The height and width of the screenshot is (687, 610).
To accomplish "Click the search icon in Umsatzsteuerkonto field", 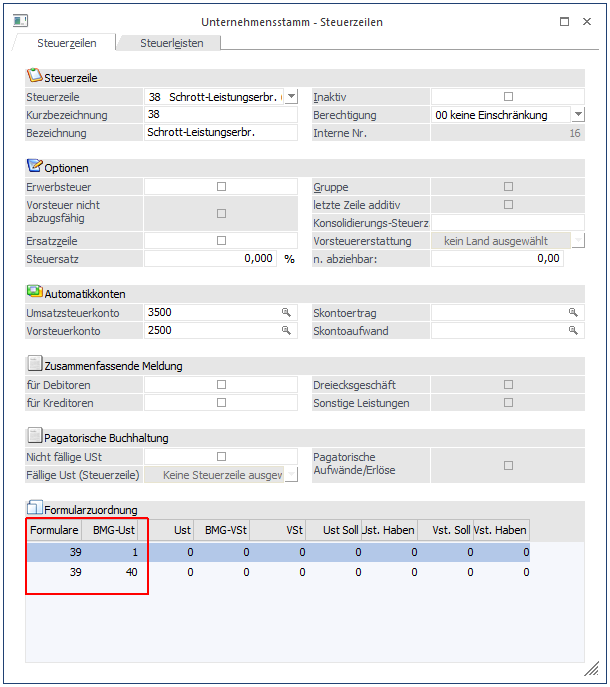I will click(286, 313).
